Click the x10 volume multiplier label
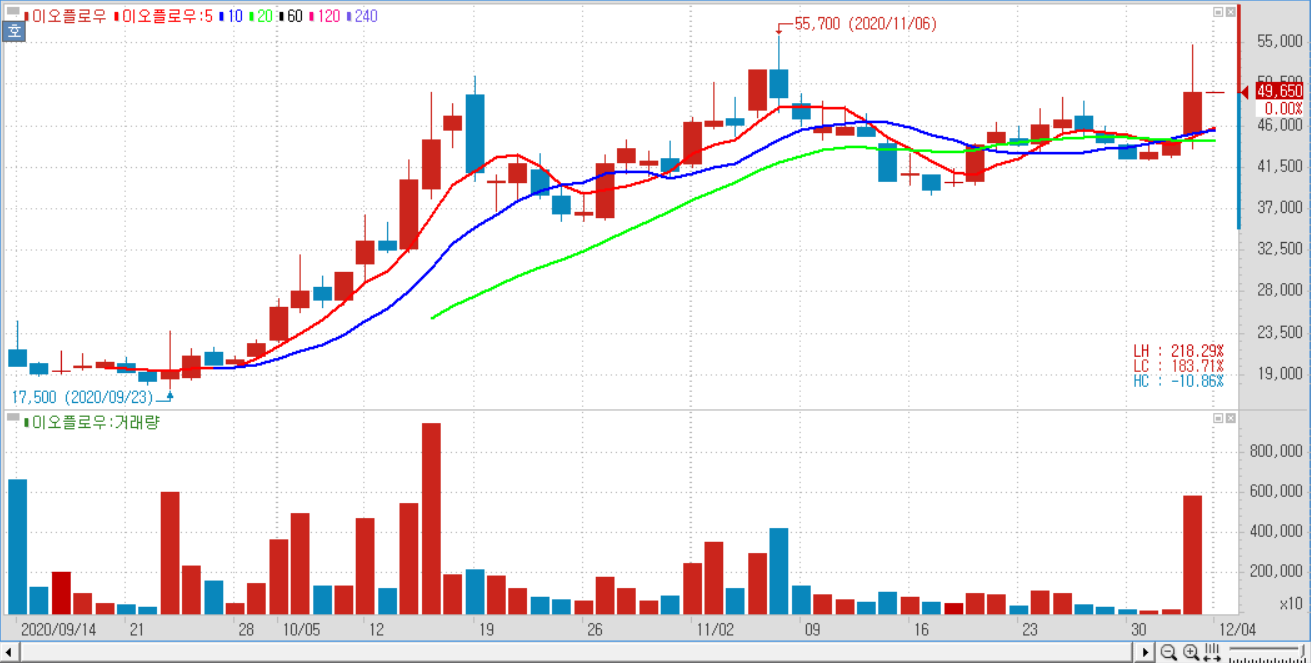Viewport: 1311px width, 663px height. coord(1290,605)
